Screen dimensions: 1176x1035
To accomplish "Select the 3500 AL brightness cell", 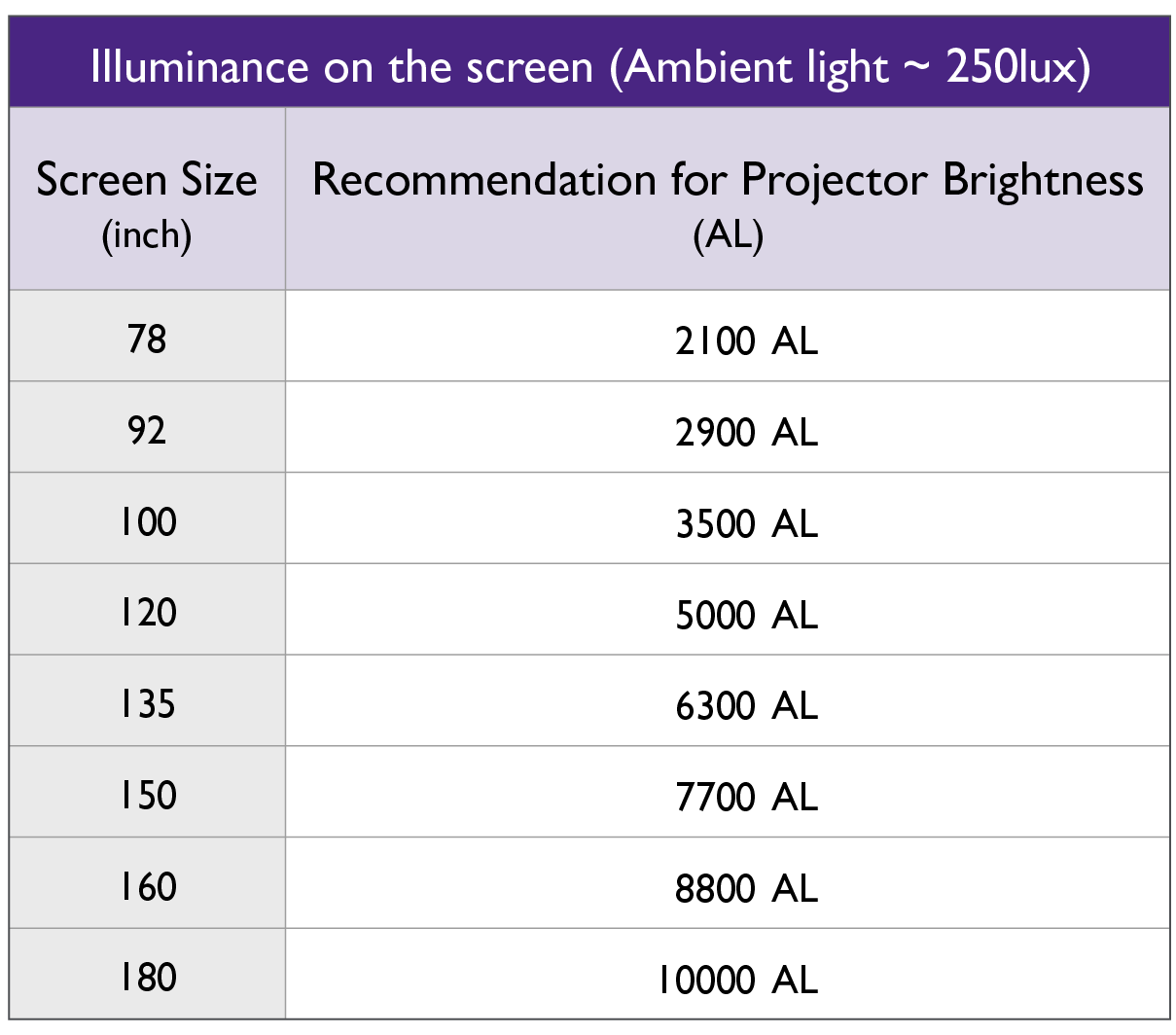I will click(746, 523).
